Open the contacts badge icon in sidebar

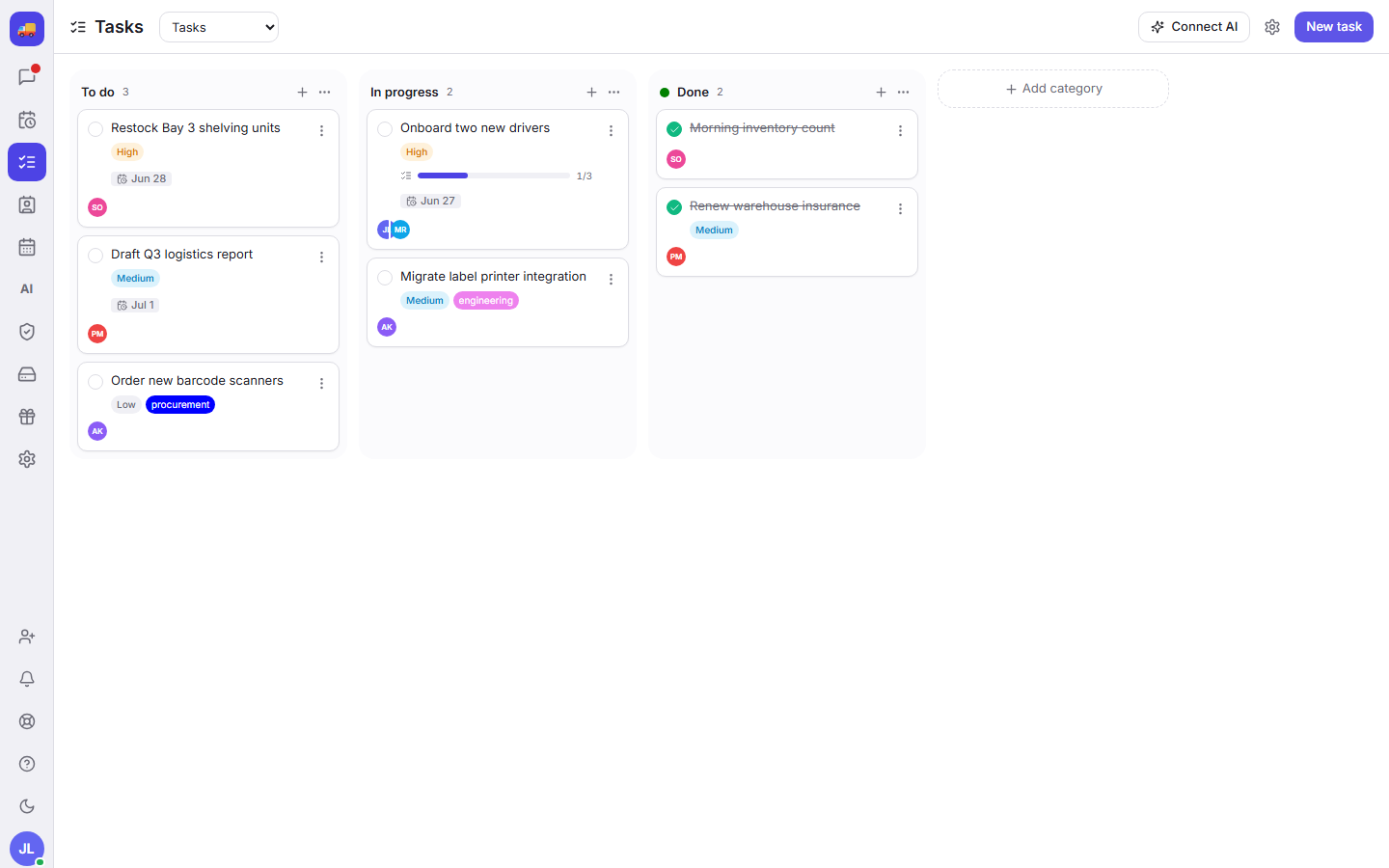(27, 204)
